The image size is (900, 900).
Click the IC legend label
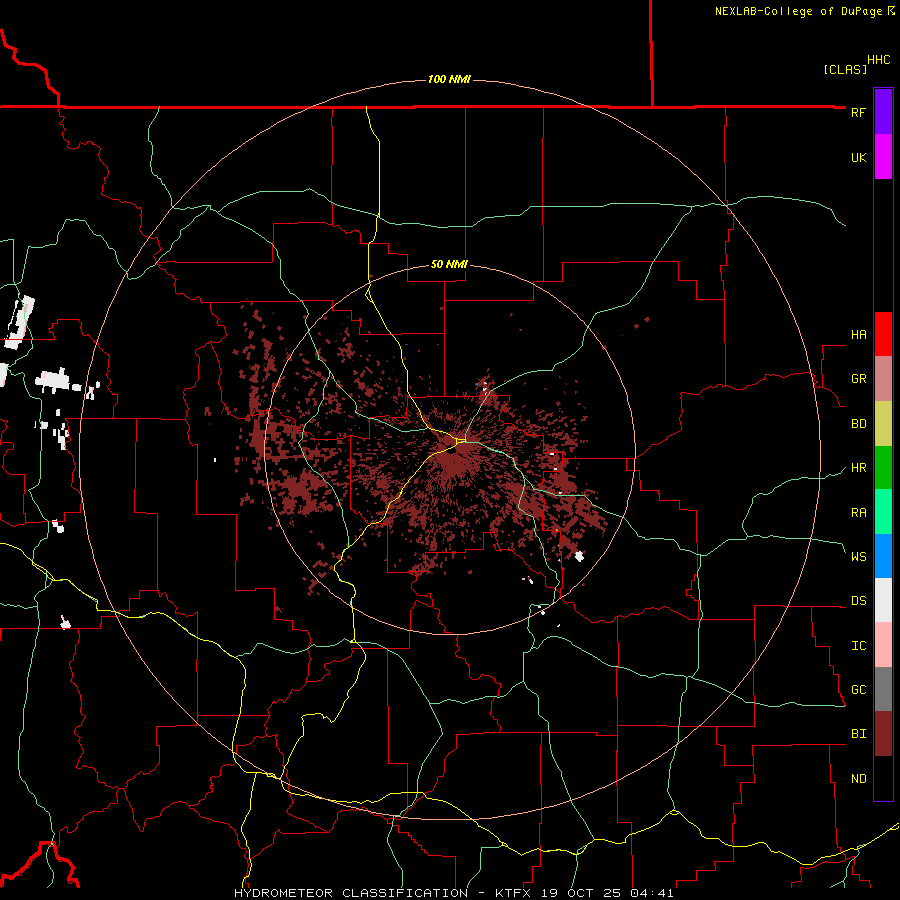click(x=858, y=646)
